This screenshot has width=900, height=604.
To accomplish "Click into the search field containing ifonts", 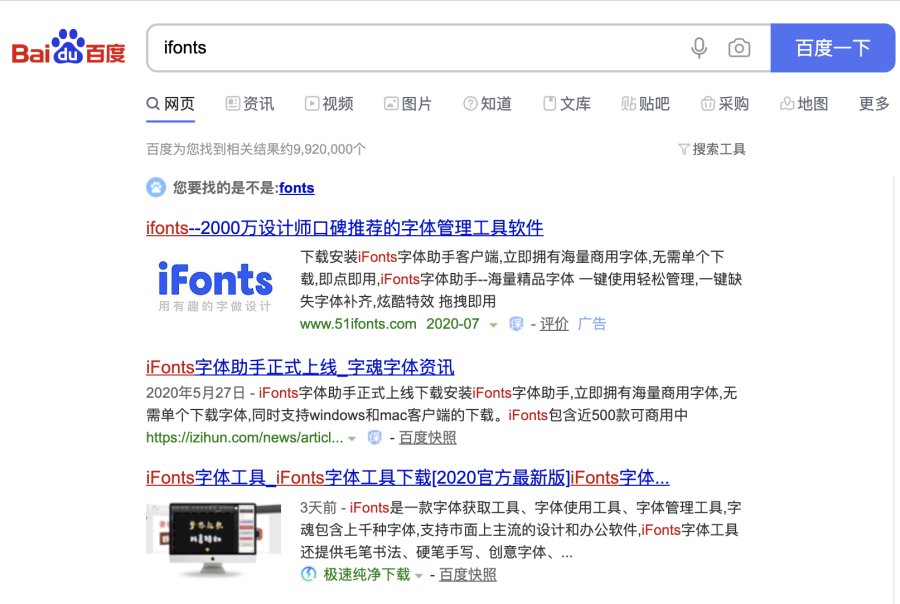I will [410, 48].
